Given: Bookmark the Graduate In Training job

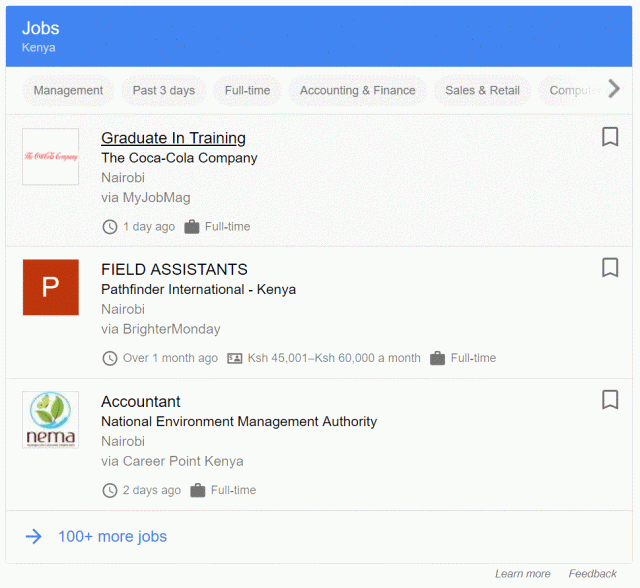Looking at the screenshot, I should [x=610, y=137].
